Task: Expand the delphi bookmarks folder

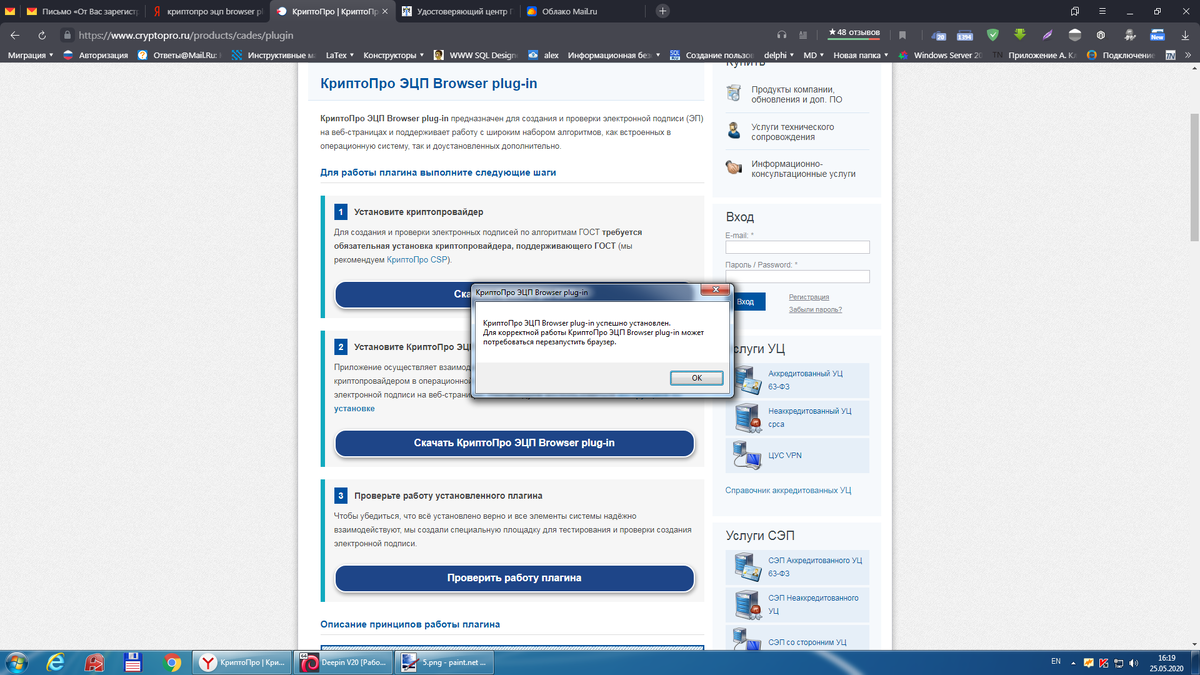Action: click(778, 55)
